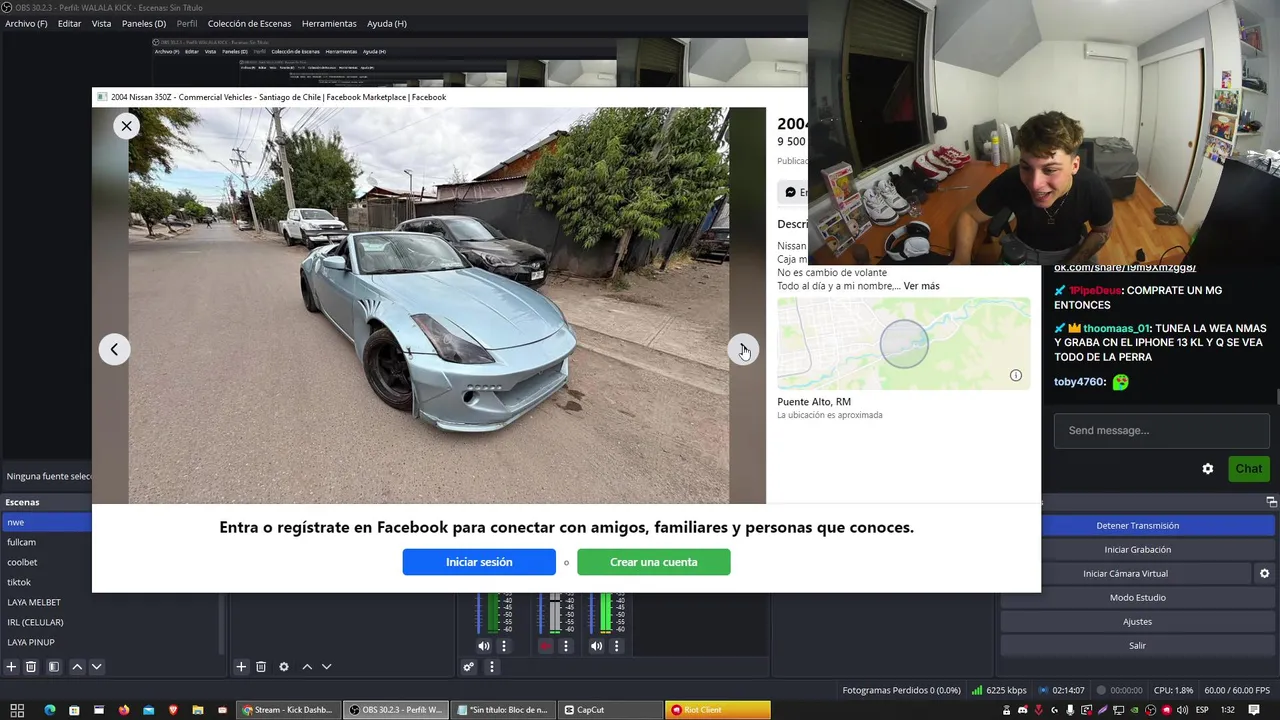The width and height of the screenshot is (1280, 720).
Task: Open the Editar menu
Action: [69, 23]
